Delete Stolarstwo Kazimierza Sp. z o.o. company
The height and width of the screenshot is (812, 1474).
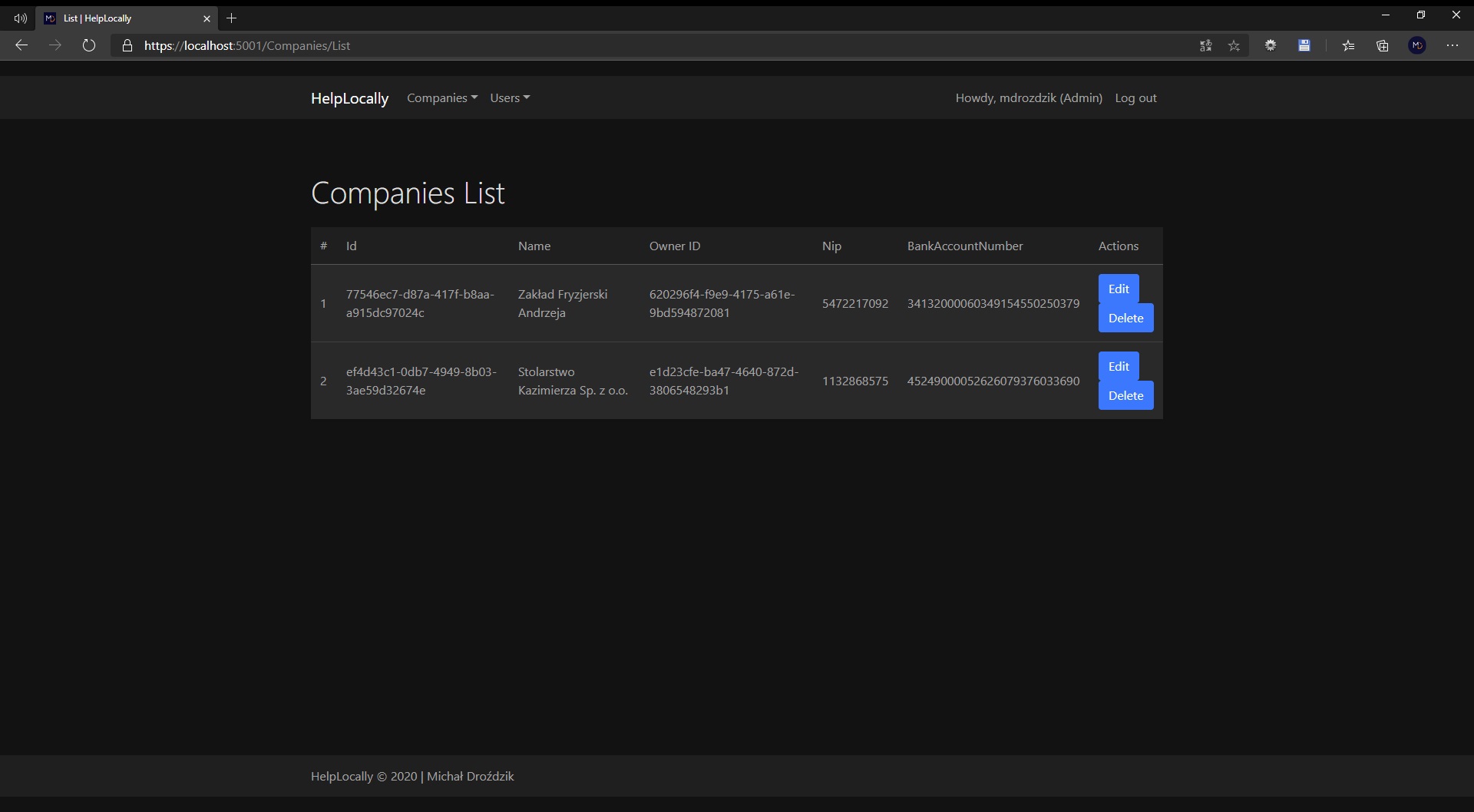1125,395
